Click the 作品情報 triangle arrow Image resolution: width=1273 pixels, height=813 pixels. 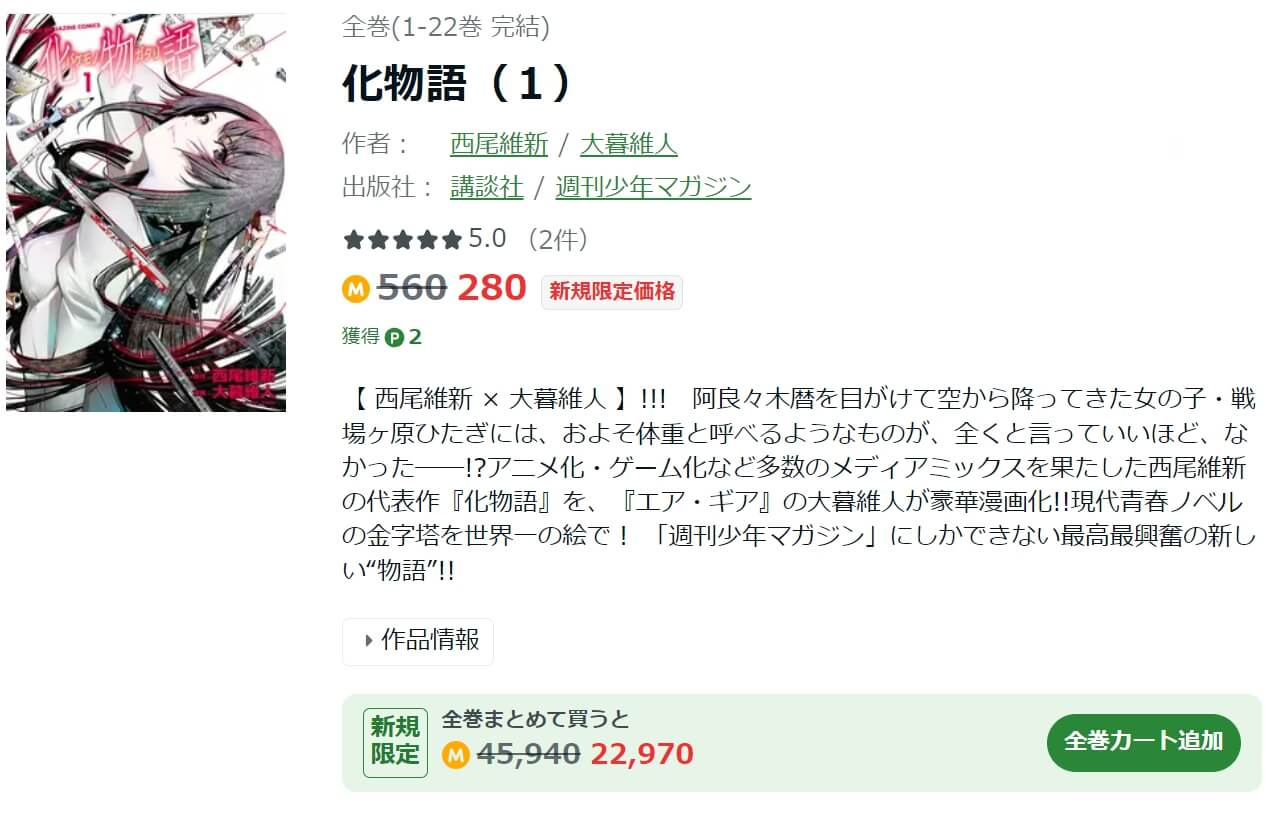pyautogui.click(x=369, y=641)
